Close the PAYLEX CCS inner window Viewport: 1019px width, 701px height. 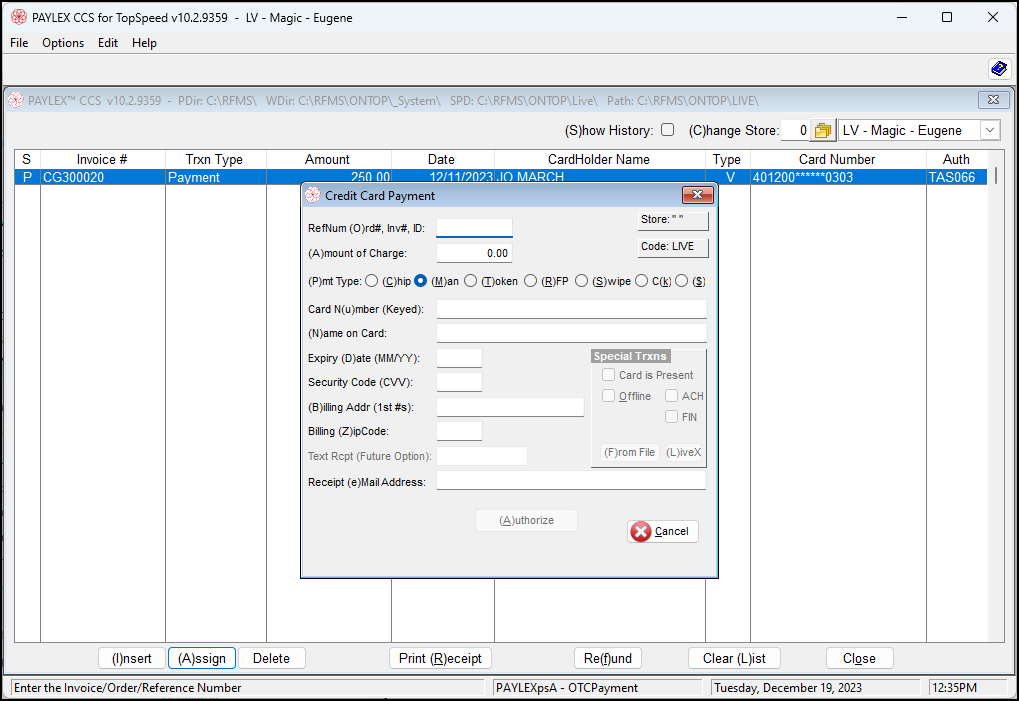(994, 99)
